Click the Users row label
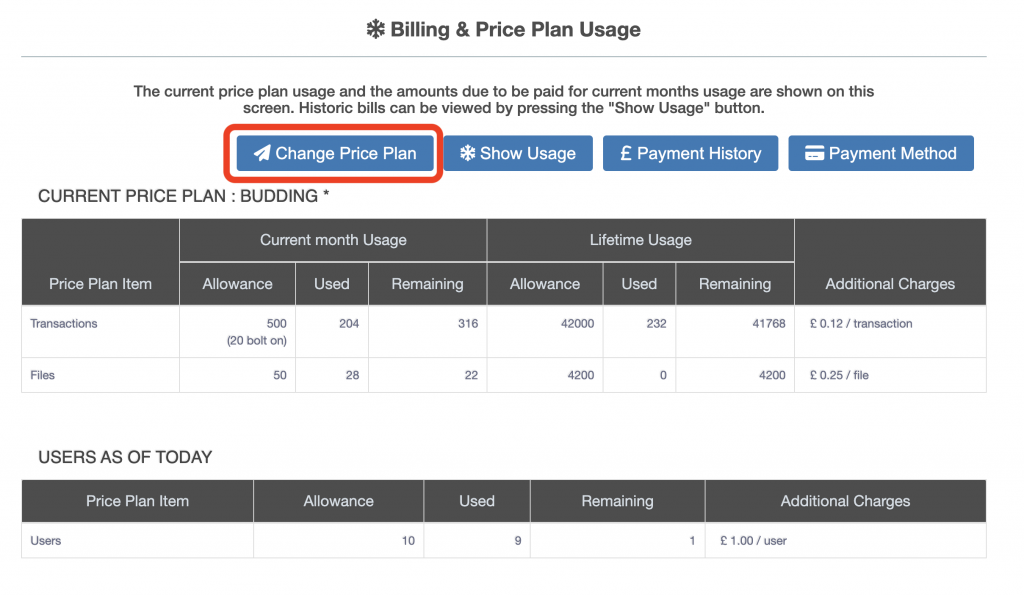The image size is (1024, 596). pos(46,540)
